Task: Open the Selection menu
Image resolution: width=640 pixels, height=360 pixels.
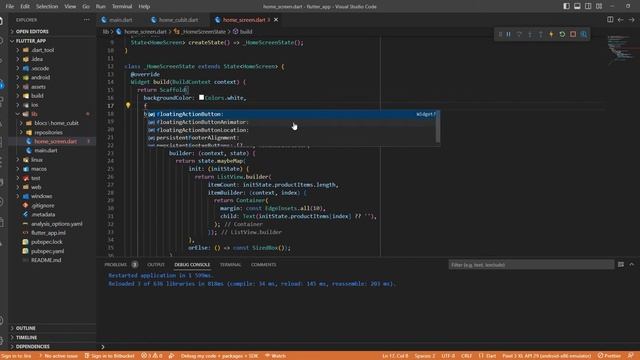Action: pos(47,6)
